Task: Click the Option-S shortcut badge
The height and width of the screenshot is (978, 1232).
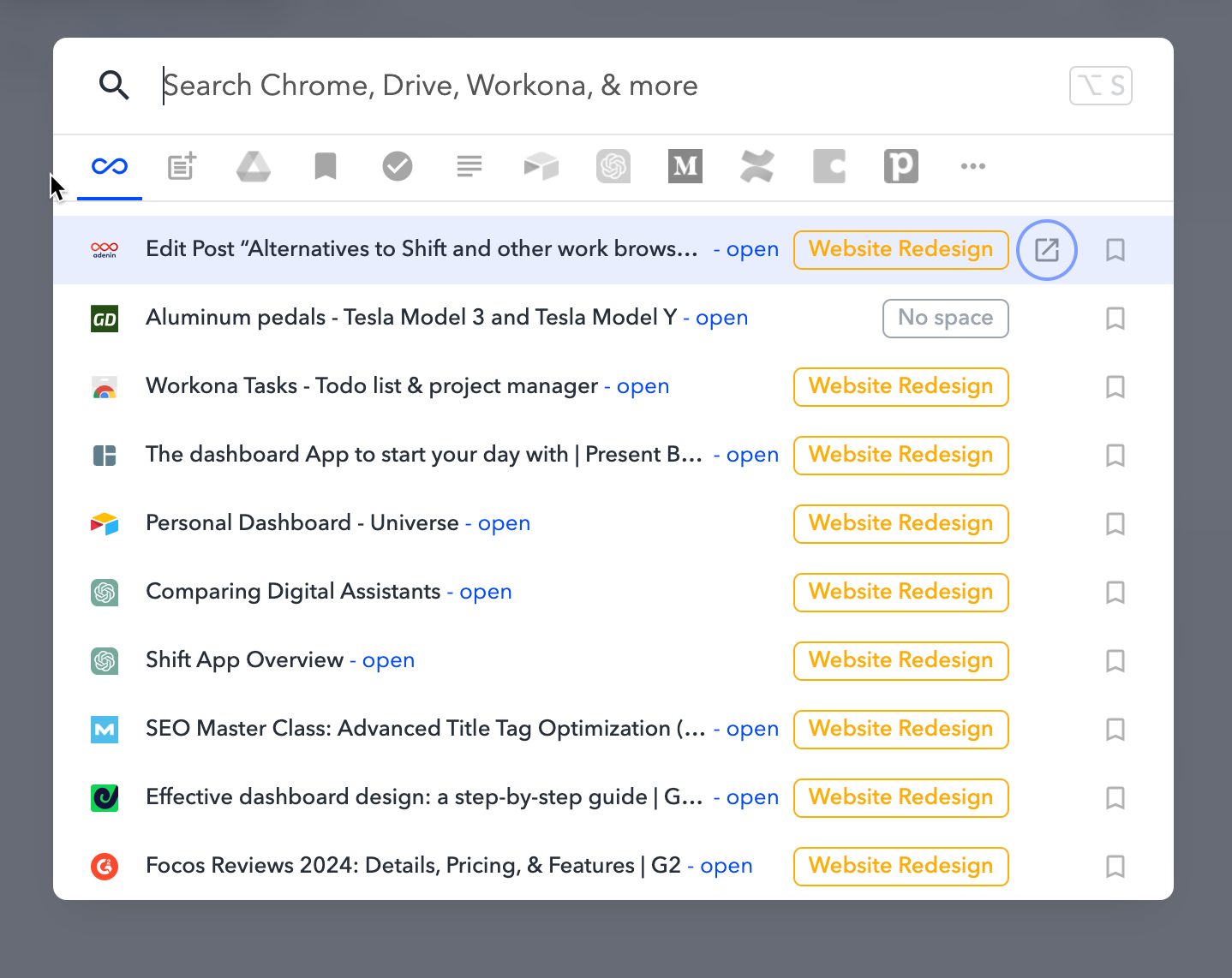Action: (1101, 86)
